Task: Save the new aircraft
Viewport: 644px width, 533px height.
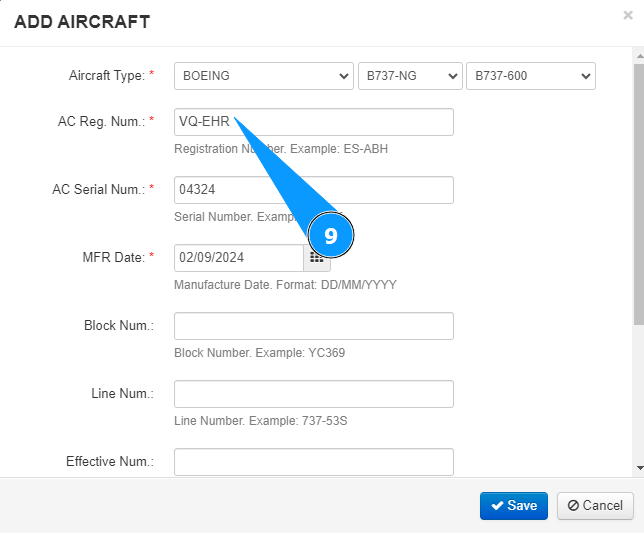Action: 514,505
